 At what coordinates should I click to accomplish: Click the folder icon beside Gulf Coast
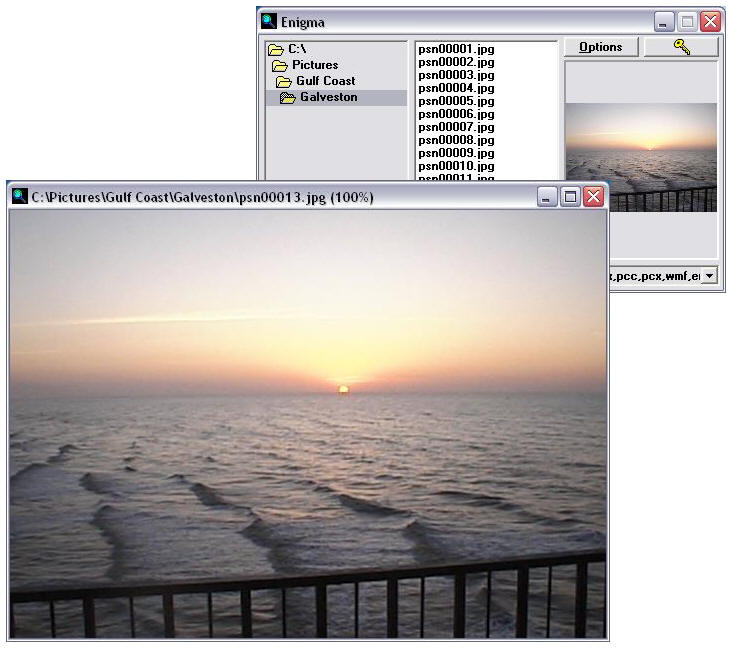(284, 82)
